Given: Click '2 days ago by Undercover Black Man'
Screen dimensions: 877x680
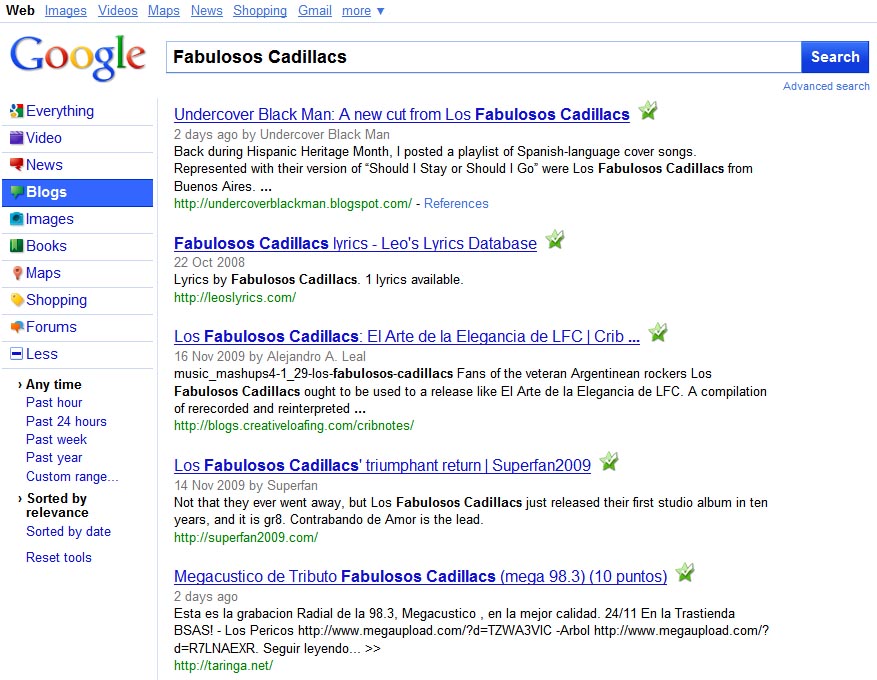Looking at the screenshot, I should point(282,134).
